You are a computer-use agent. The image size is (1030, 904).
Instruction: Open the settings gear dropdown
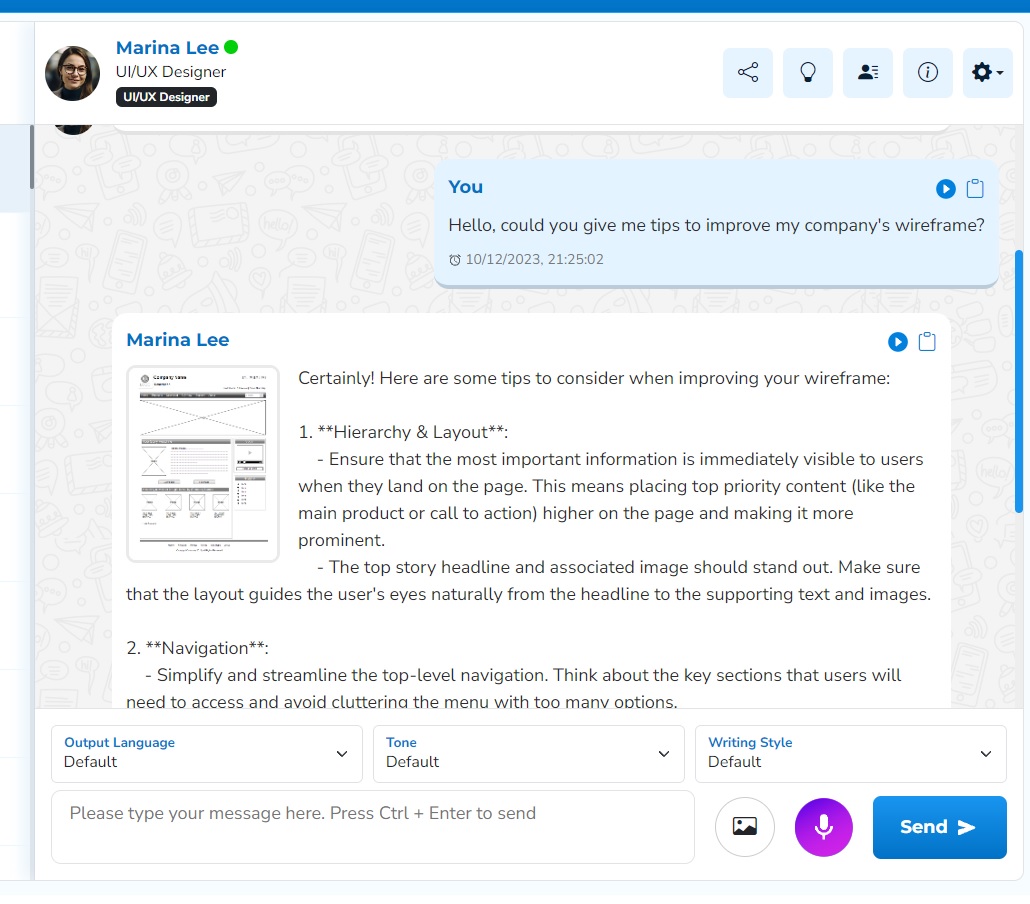987,73
